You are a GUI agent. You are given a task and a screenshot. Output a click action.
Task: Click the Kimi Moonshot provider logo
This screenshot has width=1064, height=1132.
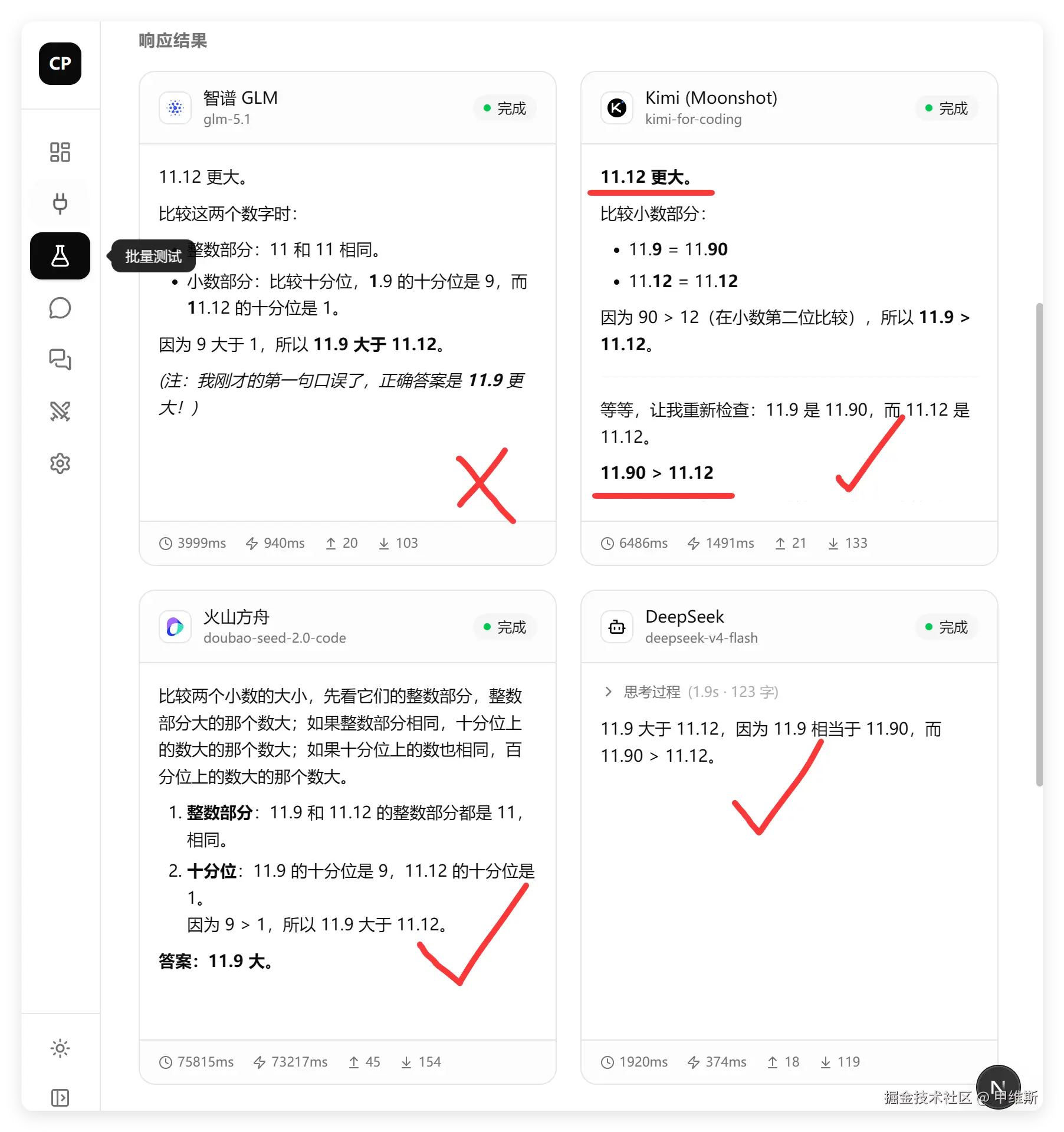tap(617, 108)
